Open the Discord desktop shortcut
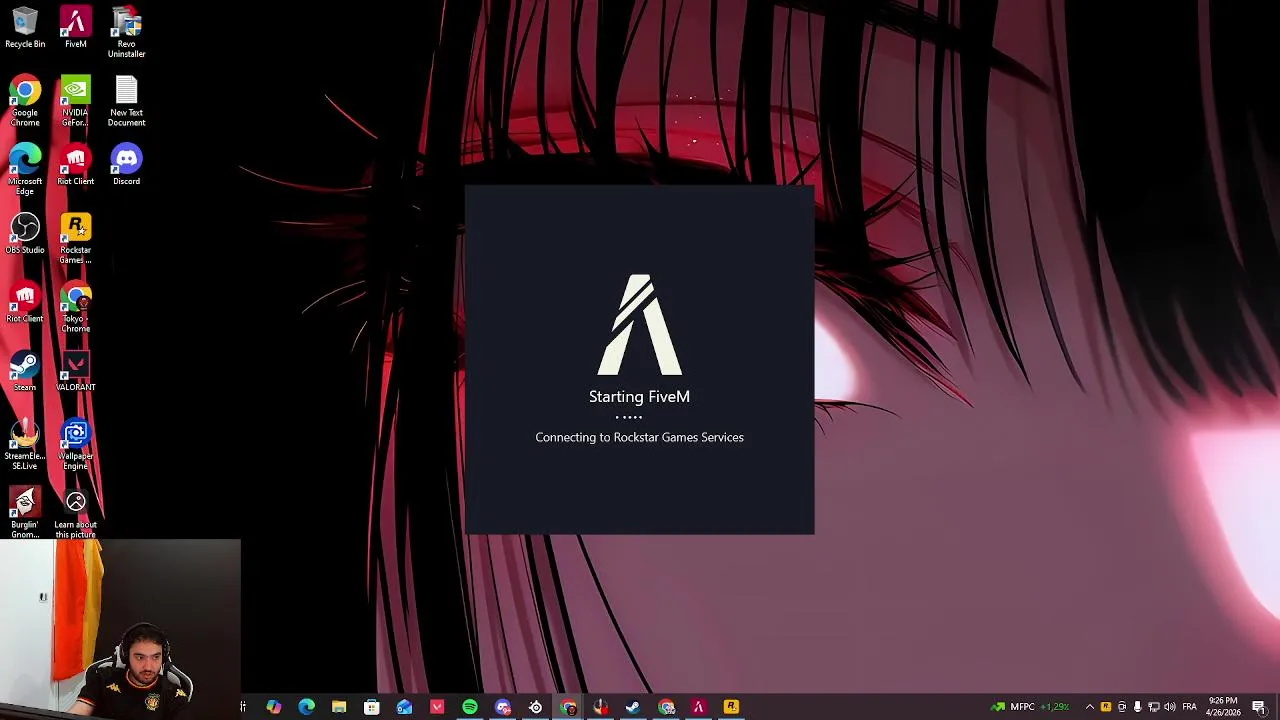The height and width of the screenshot is (720, 1280). [x=126, y=165]
